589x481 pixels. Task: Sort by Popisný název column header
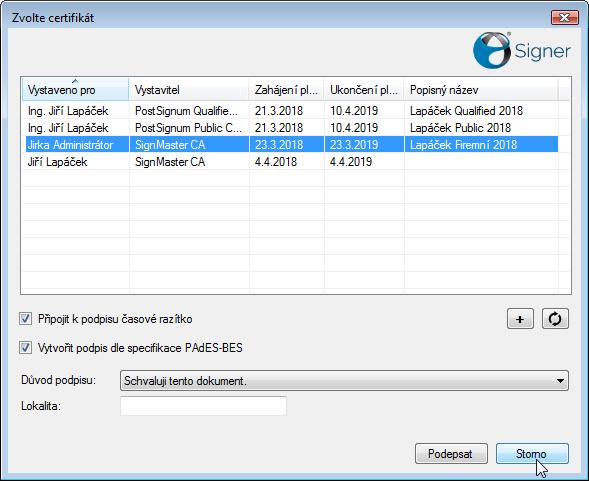click(481, 89)
